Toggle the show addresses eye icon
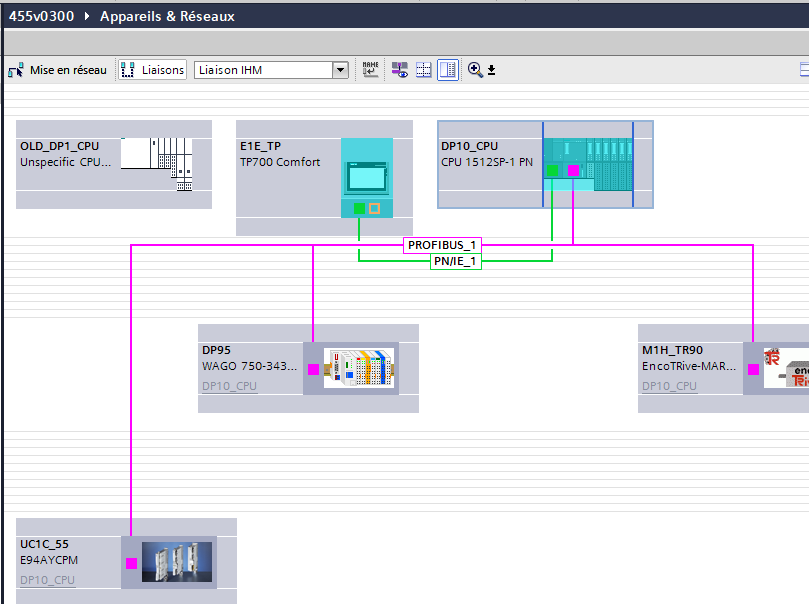Viewport: 809px width, 604px height. point(400,70)
